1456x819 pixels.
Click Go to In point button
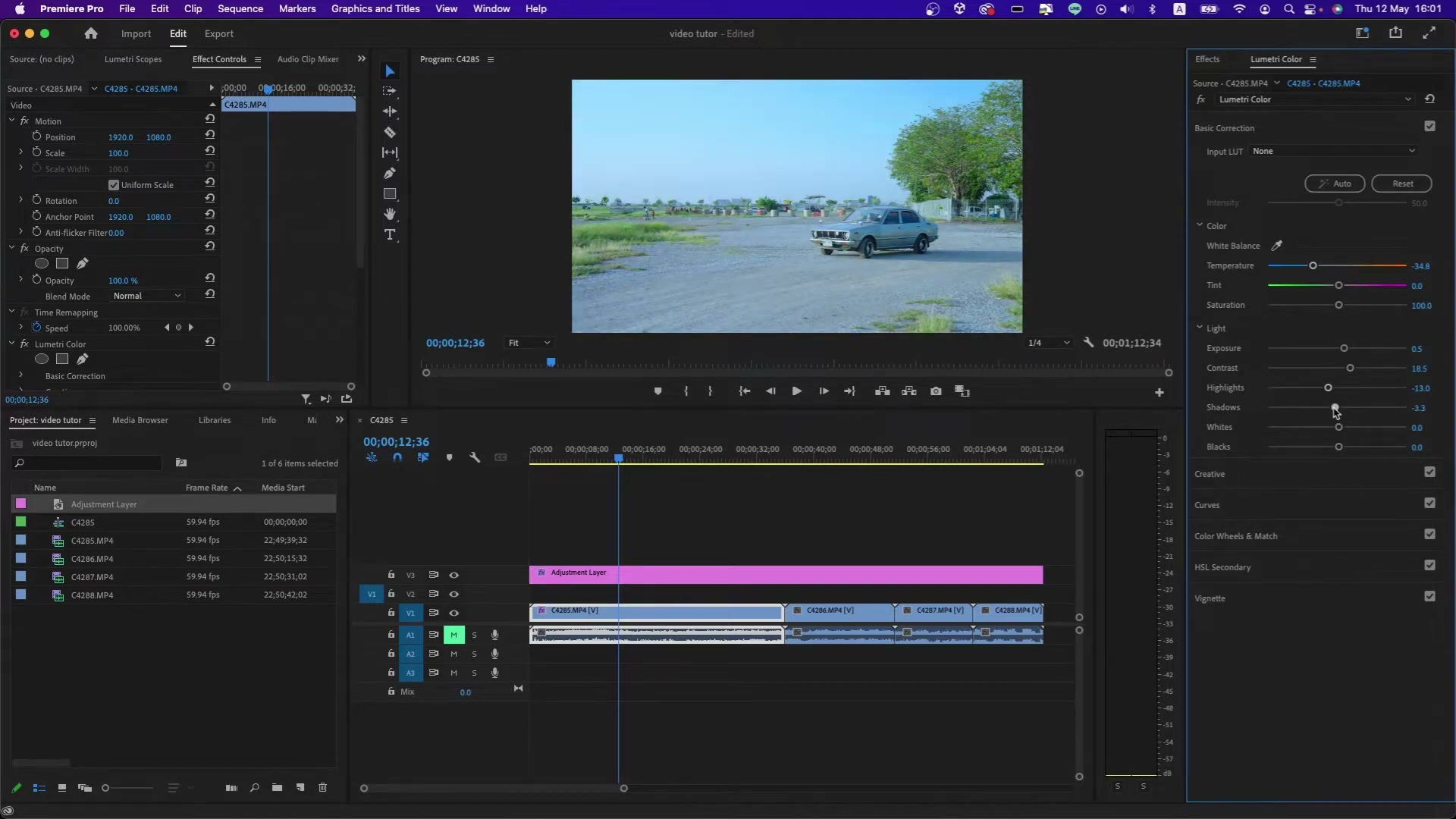[745, 391]
